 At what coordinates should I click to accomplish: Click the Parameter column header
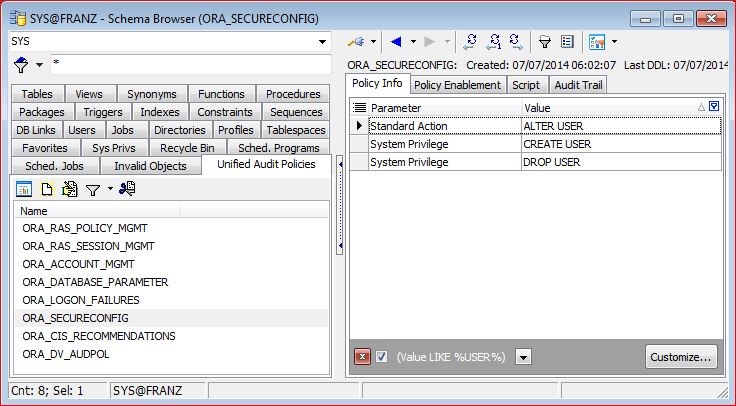coord(445,107)
